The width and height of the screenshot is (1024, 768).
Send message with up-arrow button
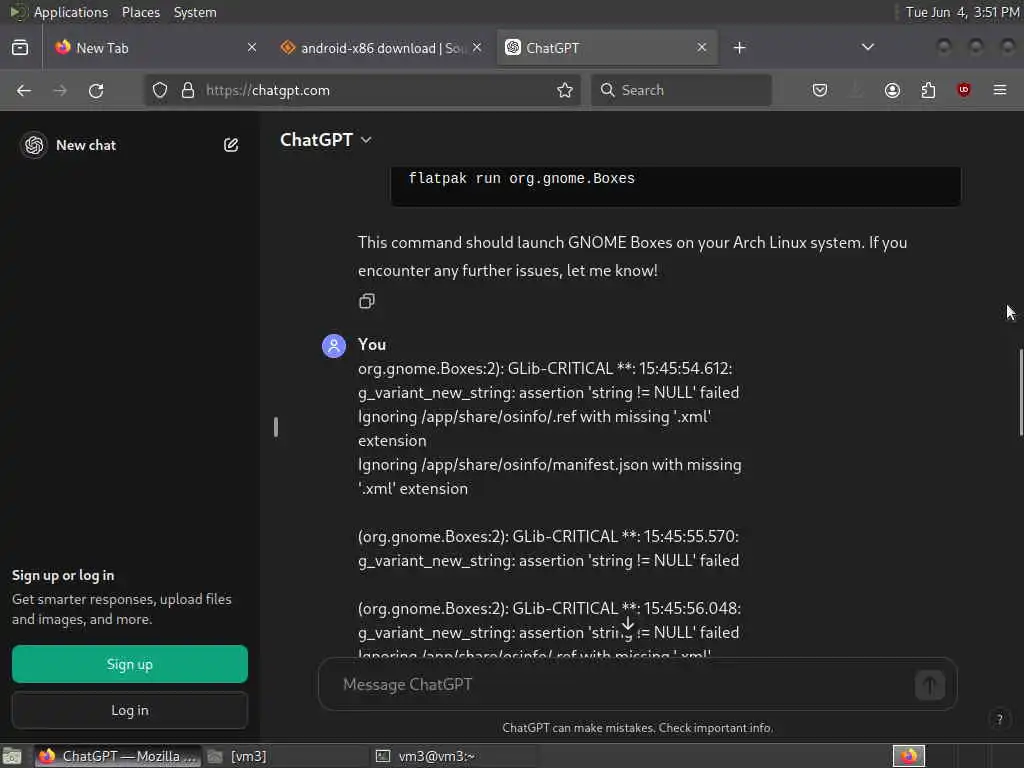coord(929,685)
